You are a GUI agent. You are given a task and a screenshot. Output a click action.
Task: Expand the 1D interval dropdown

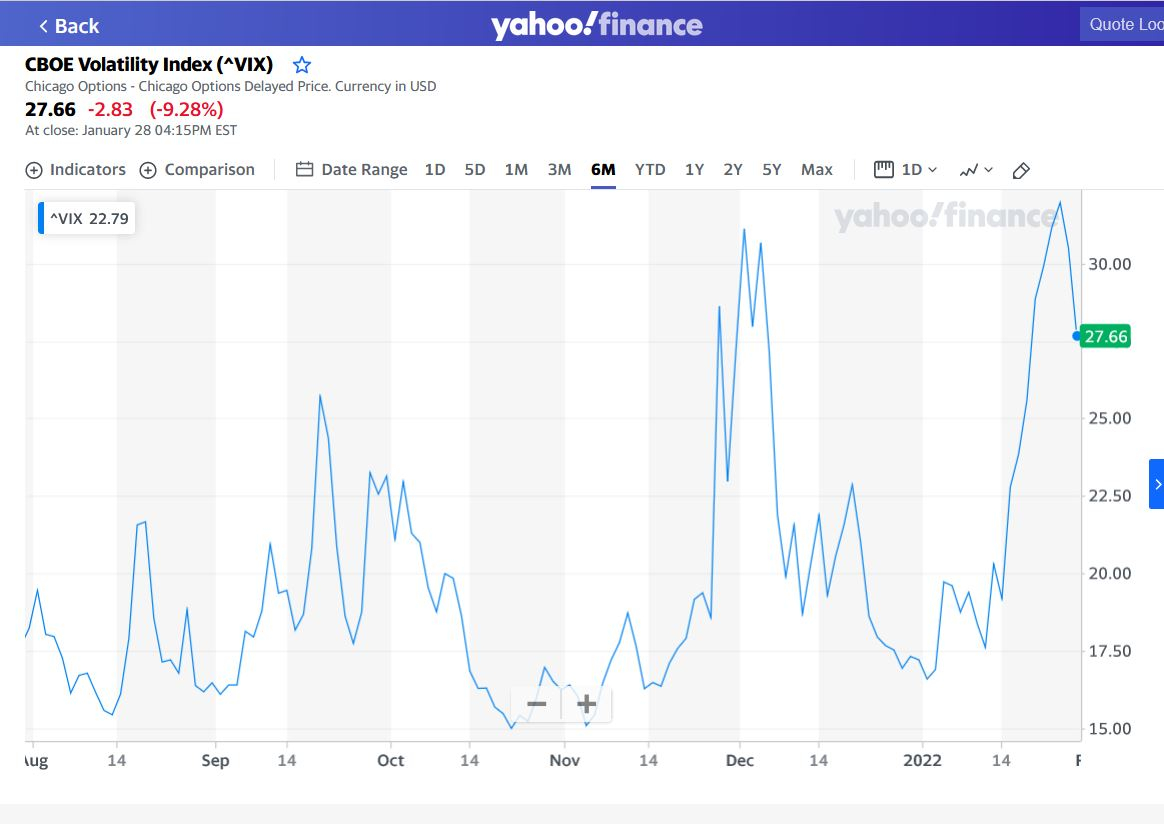point(906,170)
